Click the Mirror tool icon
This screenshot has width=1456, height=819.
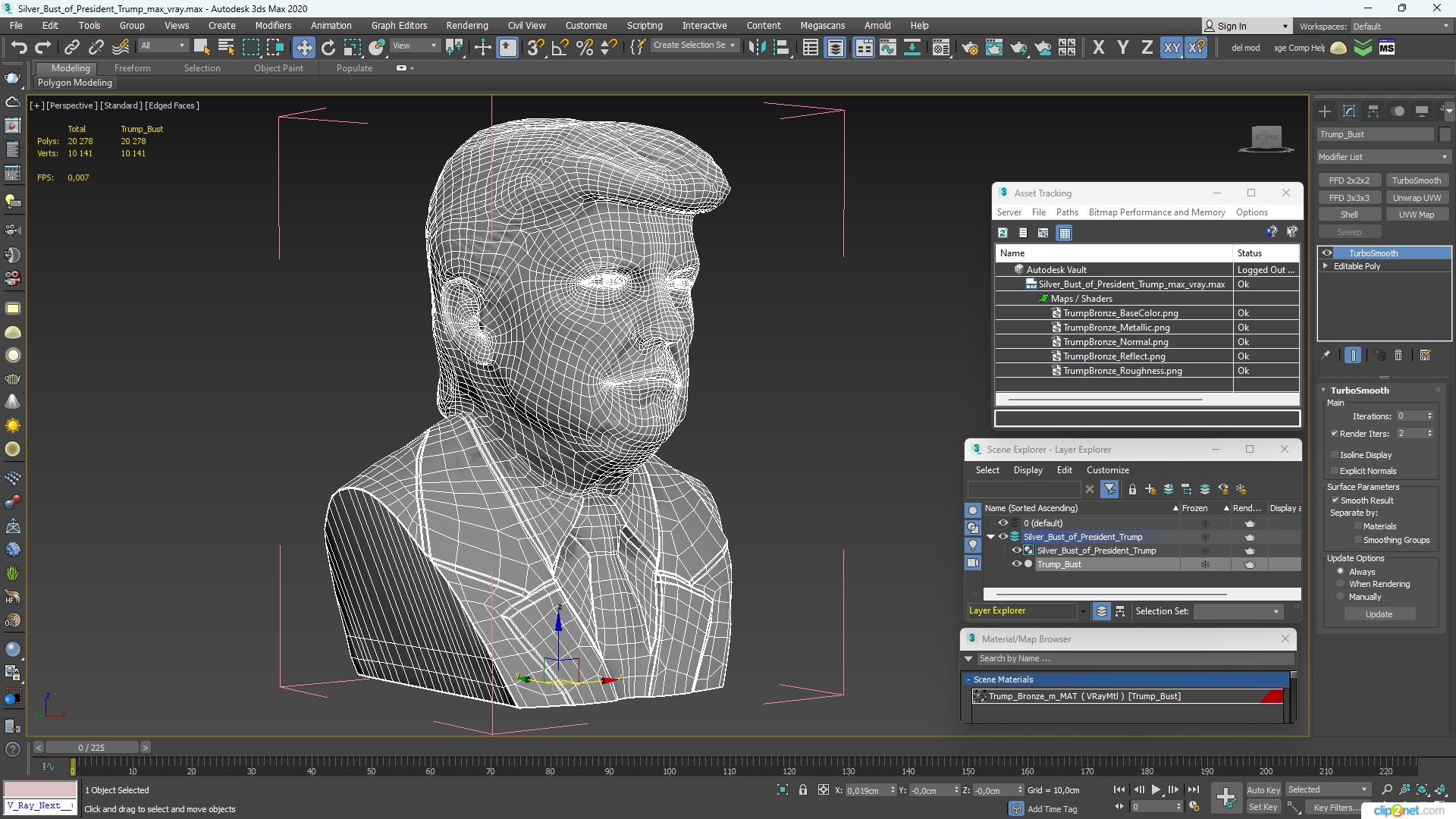pos(756,48)
